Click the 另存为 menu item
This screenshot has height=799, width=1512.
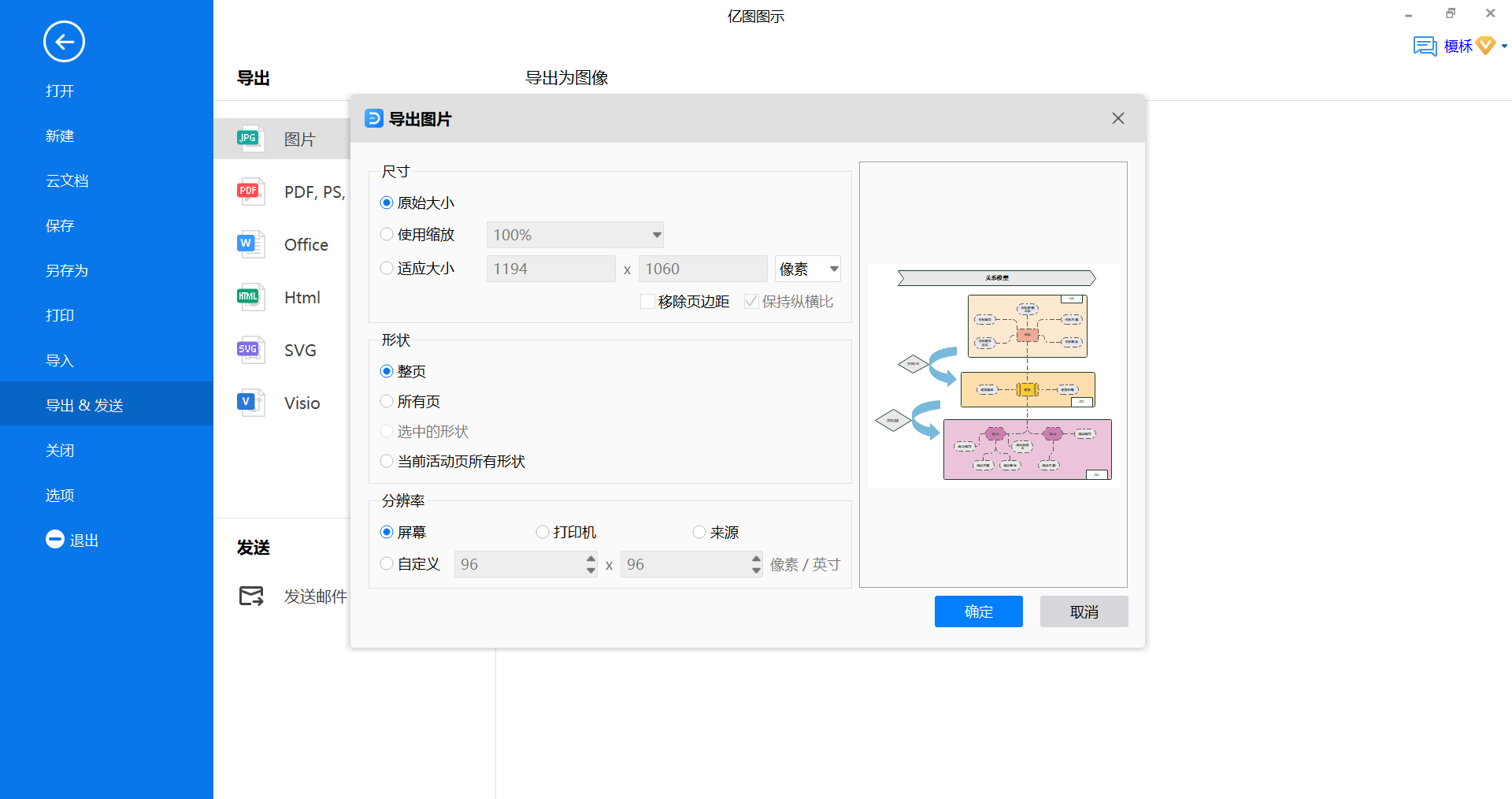67,270
